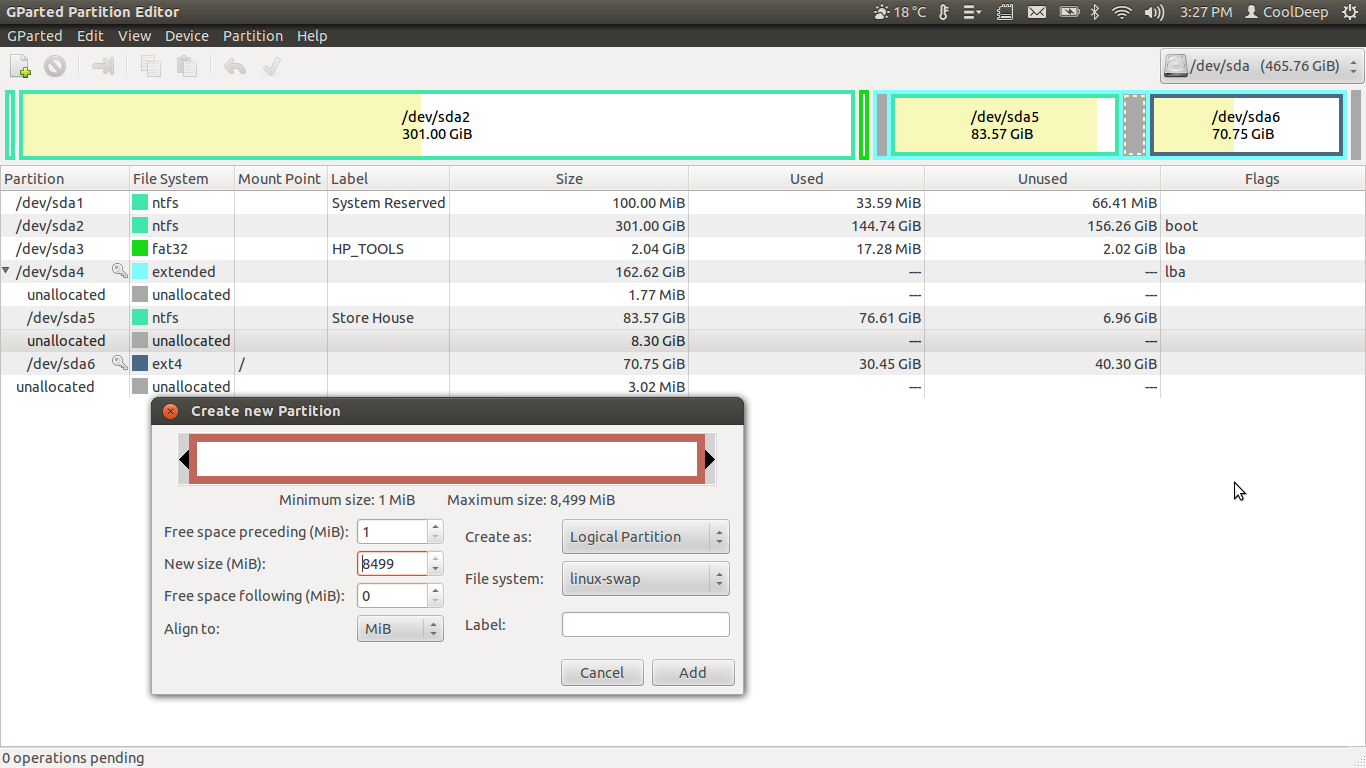Increase Free space preceding with stepper up arrow
The height and width of the screenshot is (768, 1366).
(x=435, y=526)
